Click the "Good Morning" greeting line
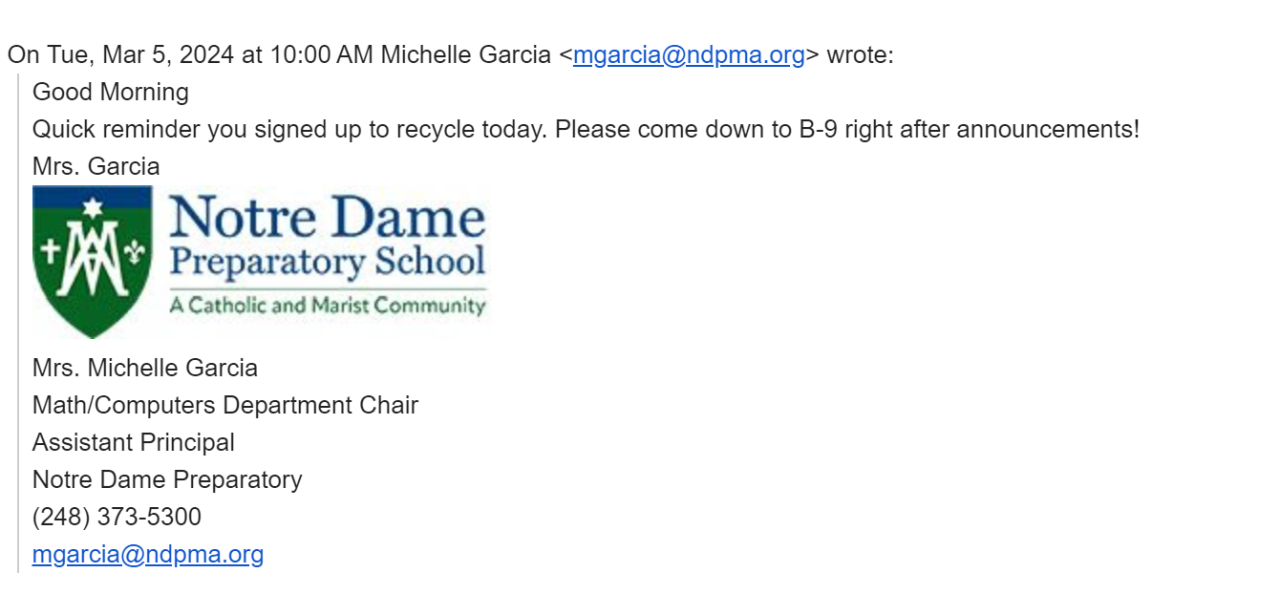1280x594 pixels. click(x=111, y=92)
